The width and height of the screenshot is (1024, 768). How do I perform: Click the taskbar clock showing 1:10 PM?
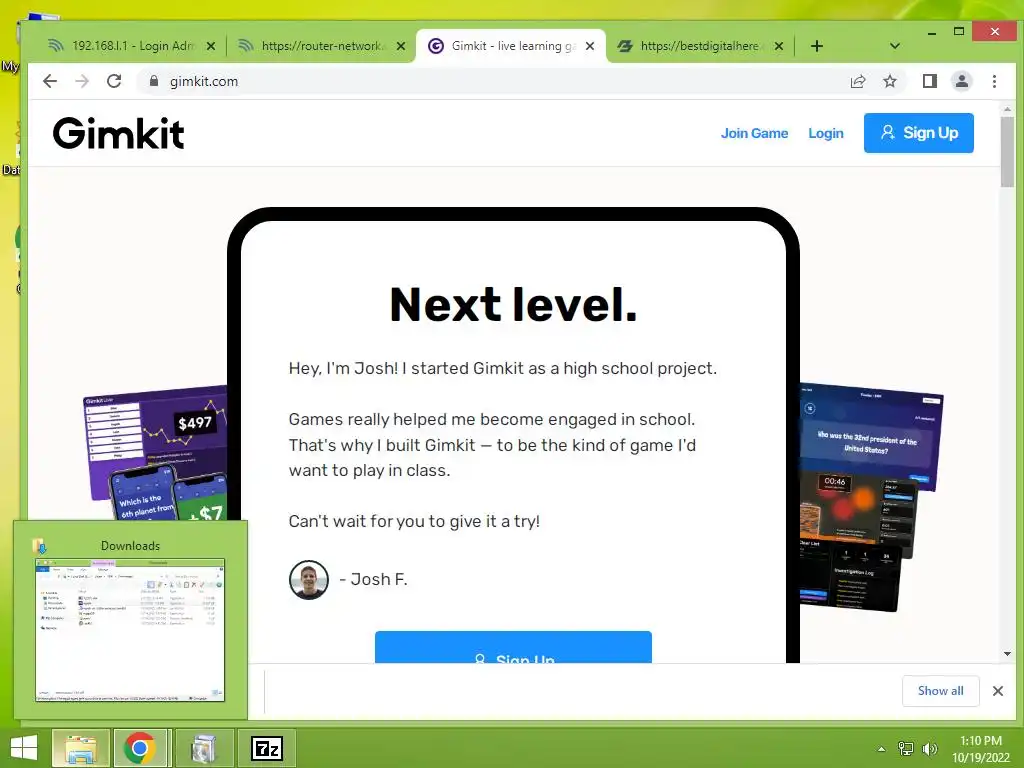[981, 749]
